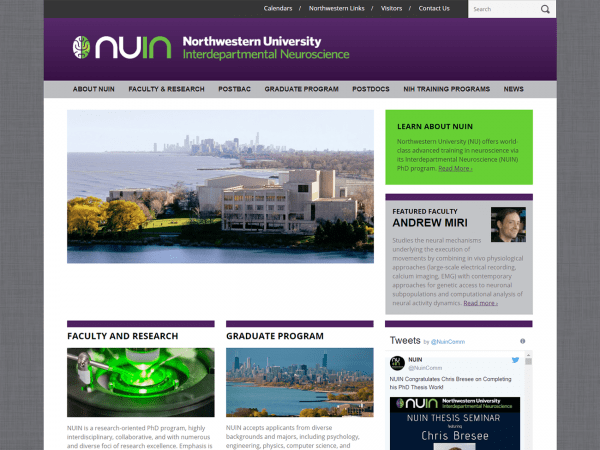The height and width of the screenshot is (450, 600).
Task: Open the @NuinComm Tweets by link
Action: 448,342
